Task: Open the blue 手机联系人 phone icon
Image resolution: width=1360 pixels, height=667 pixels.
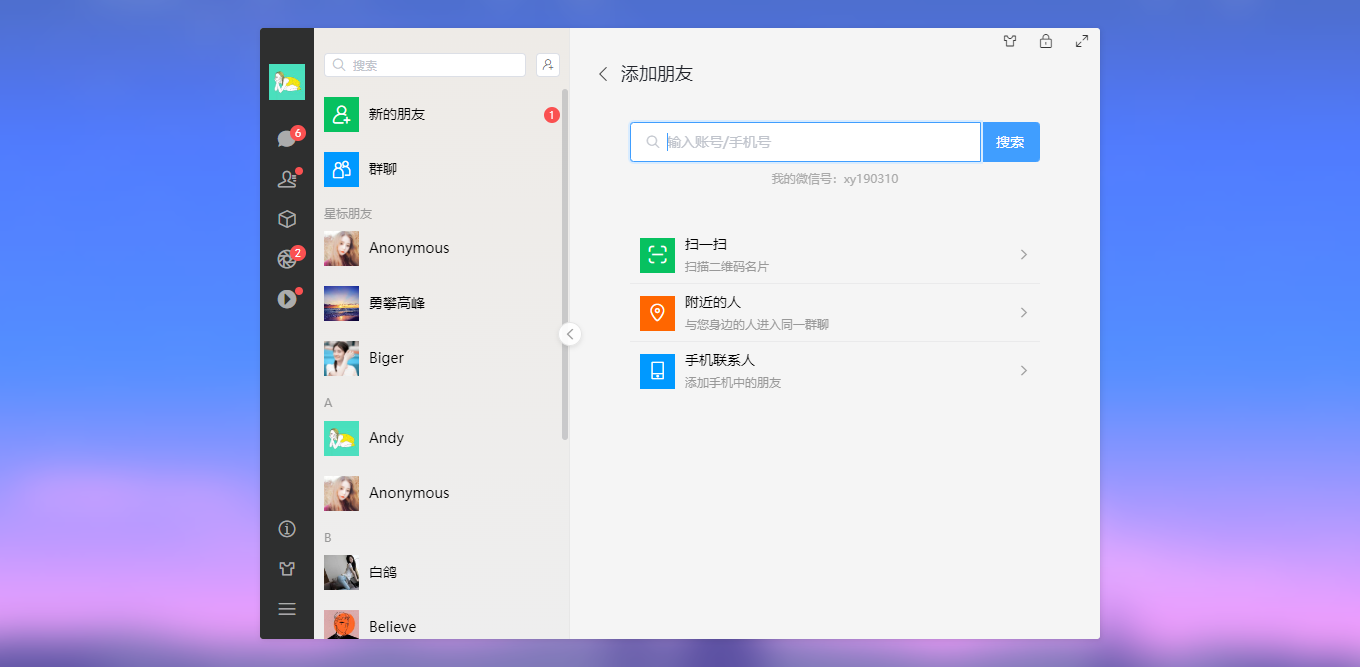Action: coord(657,370)
